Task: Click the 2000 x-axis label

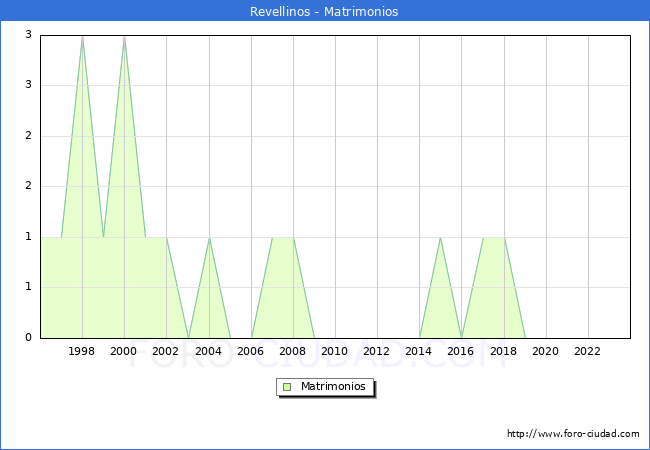Action: click(124, 351)
